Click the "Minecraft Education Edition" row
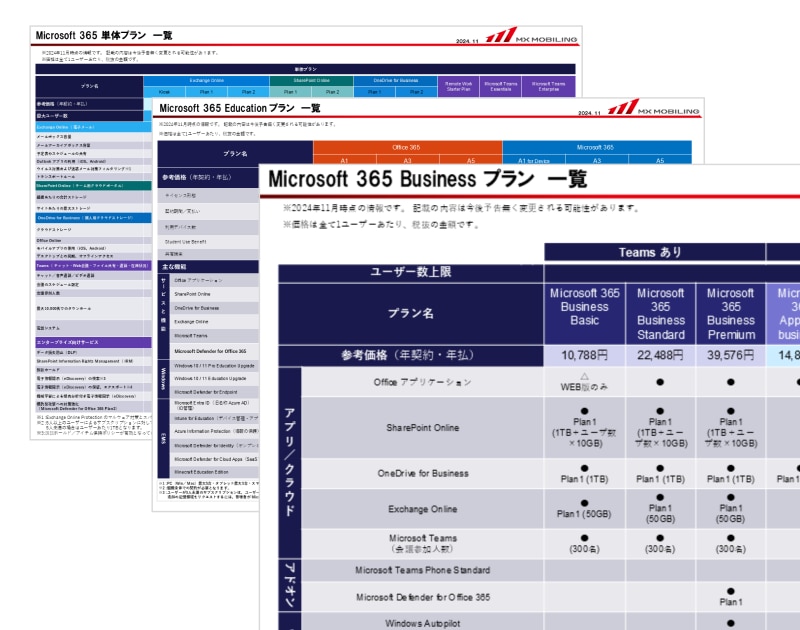 pos(214,472)
